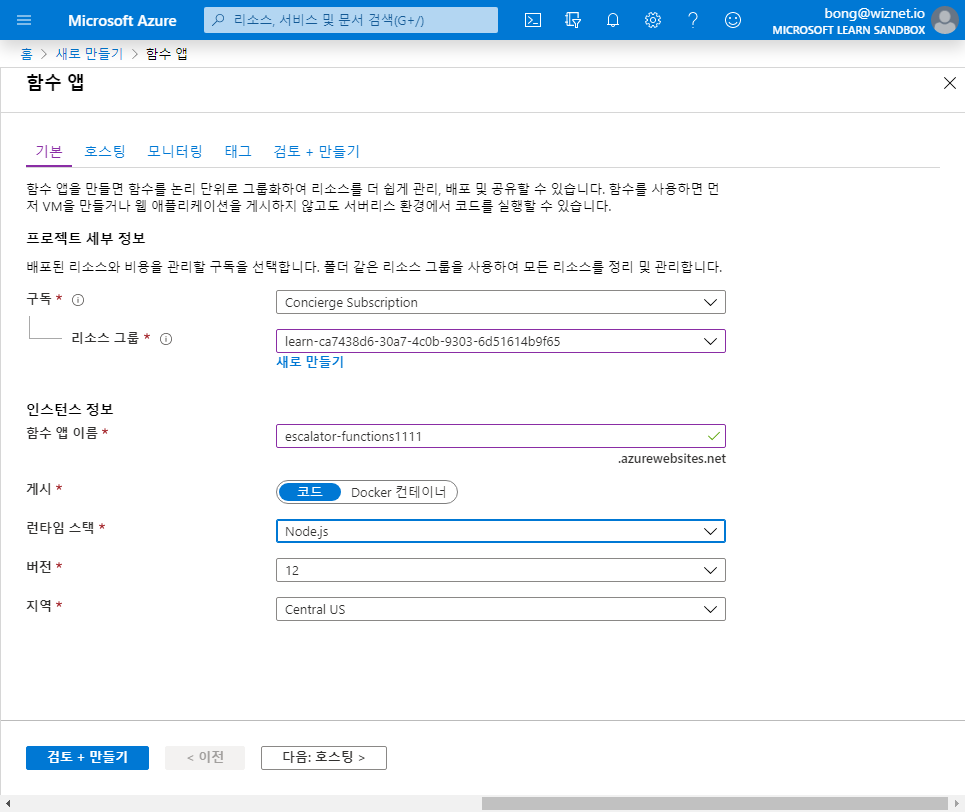Open the 런타임 스택 Node.js dropdown

[501, 531]
